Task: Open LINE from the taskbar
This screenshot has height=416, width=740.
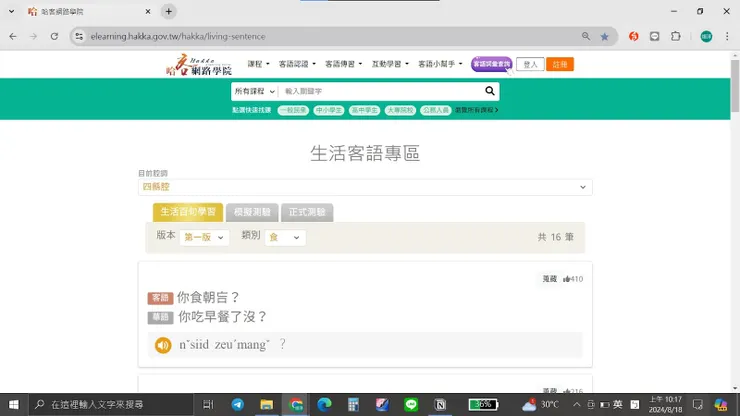Action: [411, 405]
